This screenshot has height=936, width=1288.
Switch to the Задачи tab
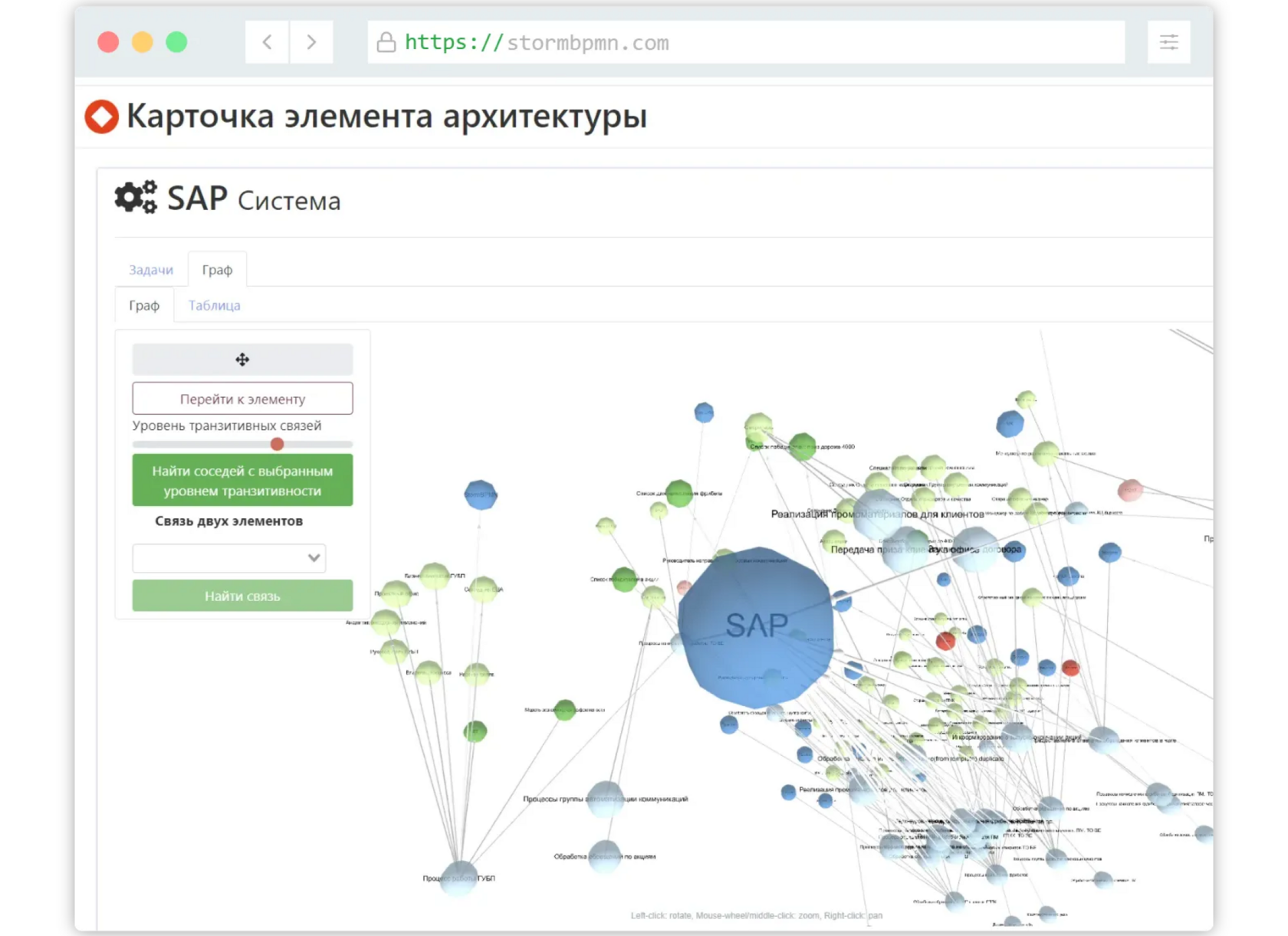click(151, 270)
